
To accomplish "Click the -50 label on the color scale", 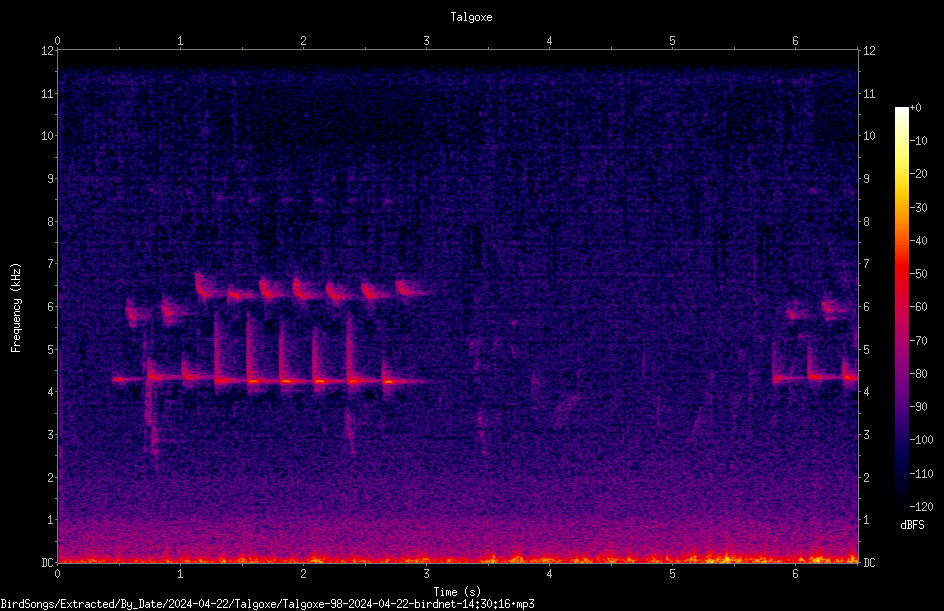I will [x=918, y=273].
